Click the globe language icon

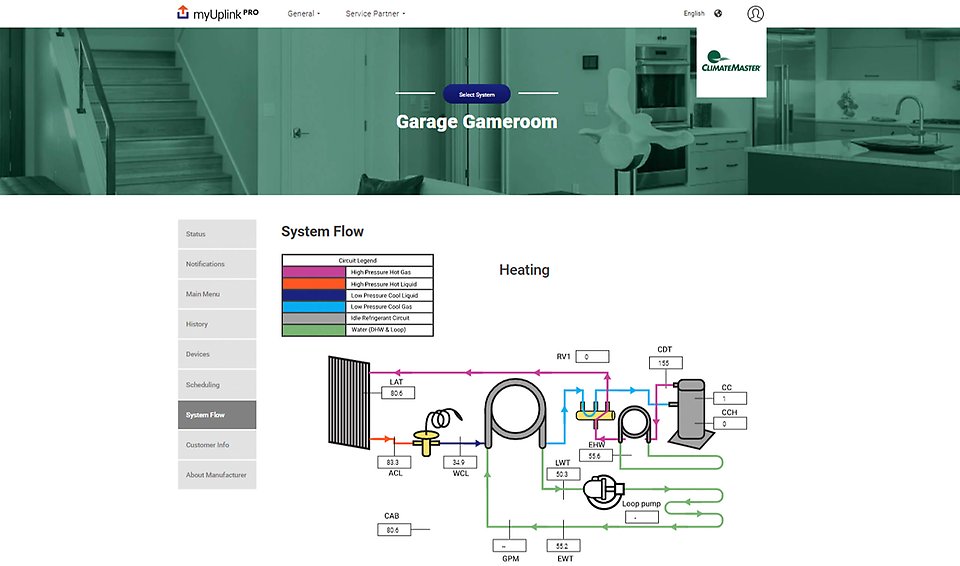click(x=718, y=14)
